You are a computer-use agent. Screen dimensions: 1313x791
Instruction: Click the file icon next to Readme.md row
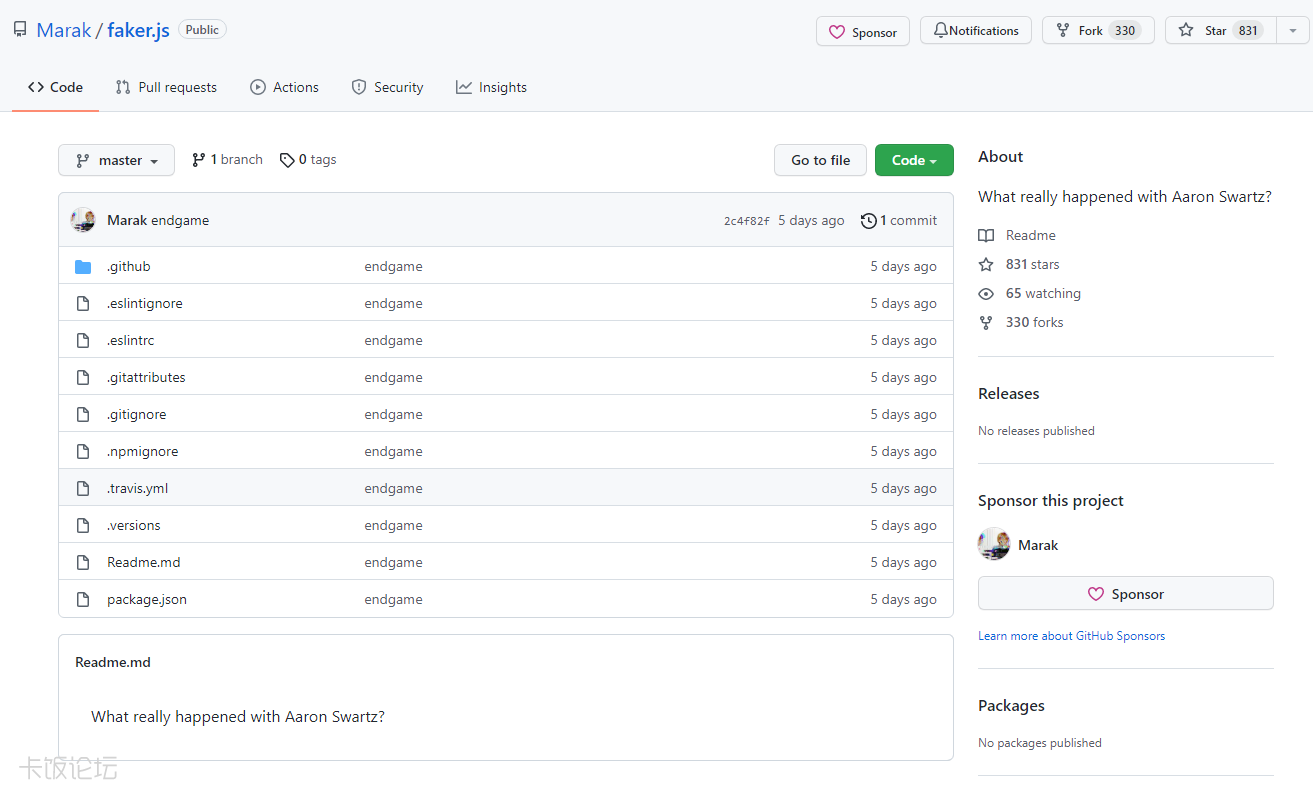click(83, 563)
